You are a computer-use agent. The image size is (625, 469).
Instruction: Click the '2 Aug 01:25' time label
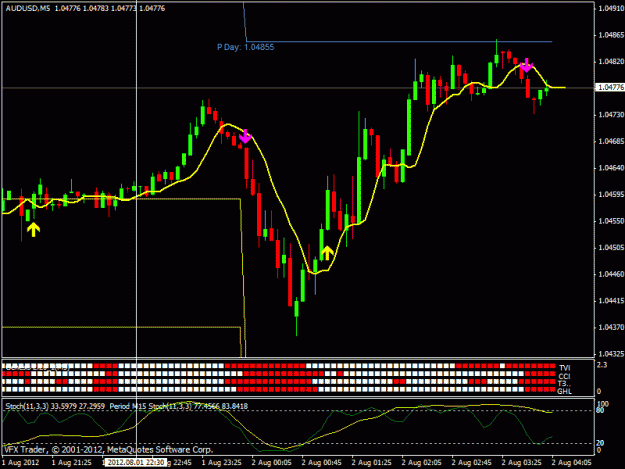coord(371,463)
